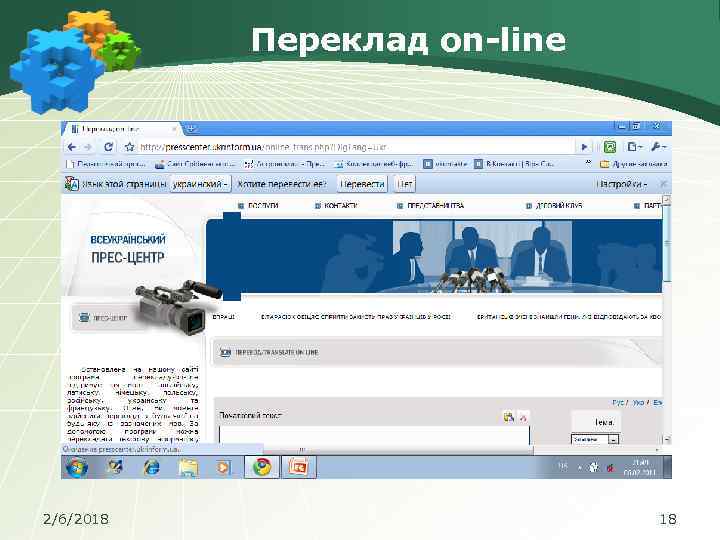720x540 pixels.
Task: Close the translate bar
Action: [663, 184]
